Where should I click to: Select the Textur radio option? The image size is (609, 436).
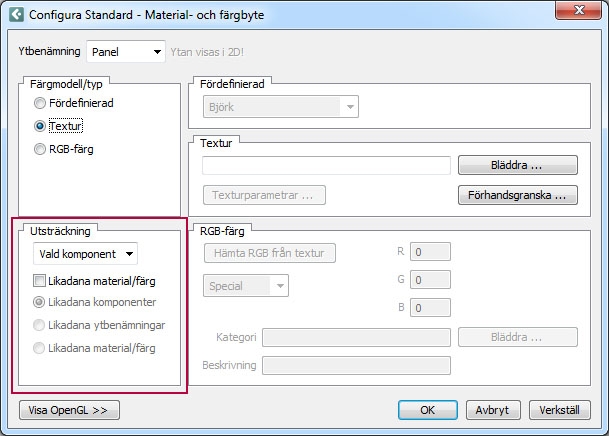(40, 127)
